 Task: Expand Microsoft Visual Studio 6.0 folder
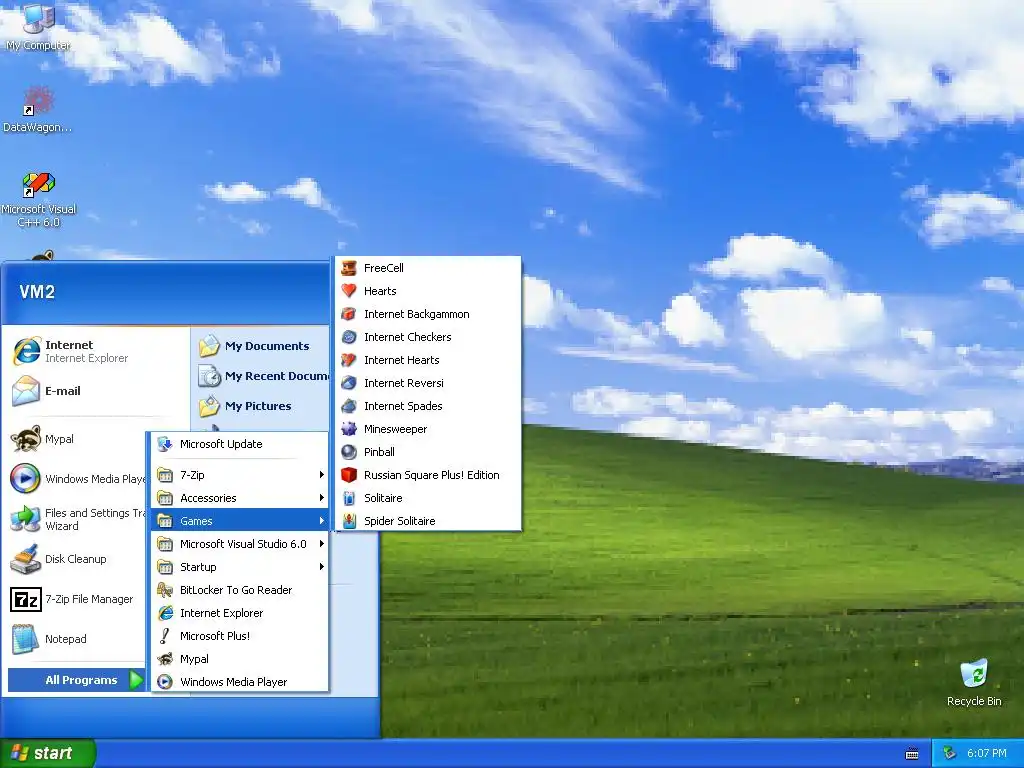pos(240,543)
